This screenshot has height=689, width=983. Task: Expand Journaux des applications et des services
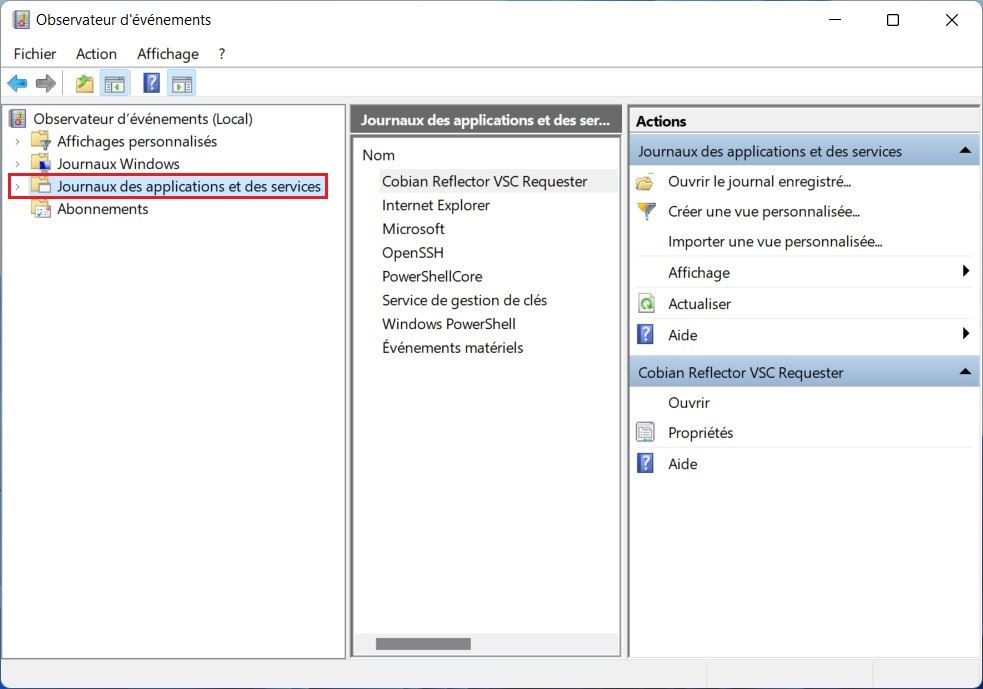pyautogui.click(x=17, y=186)
